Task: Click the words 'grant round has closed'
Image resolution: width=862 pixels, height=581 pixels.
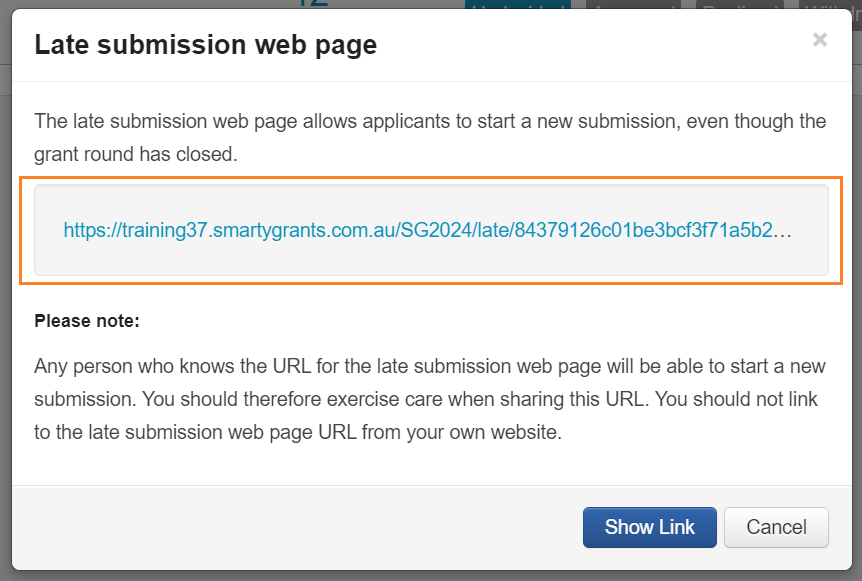Action: [137, 154]
